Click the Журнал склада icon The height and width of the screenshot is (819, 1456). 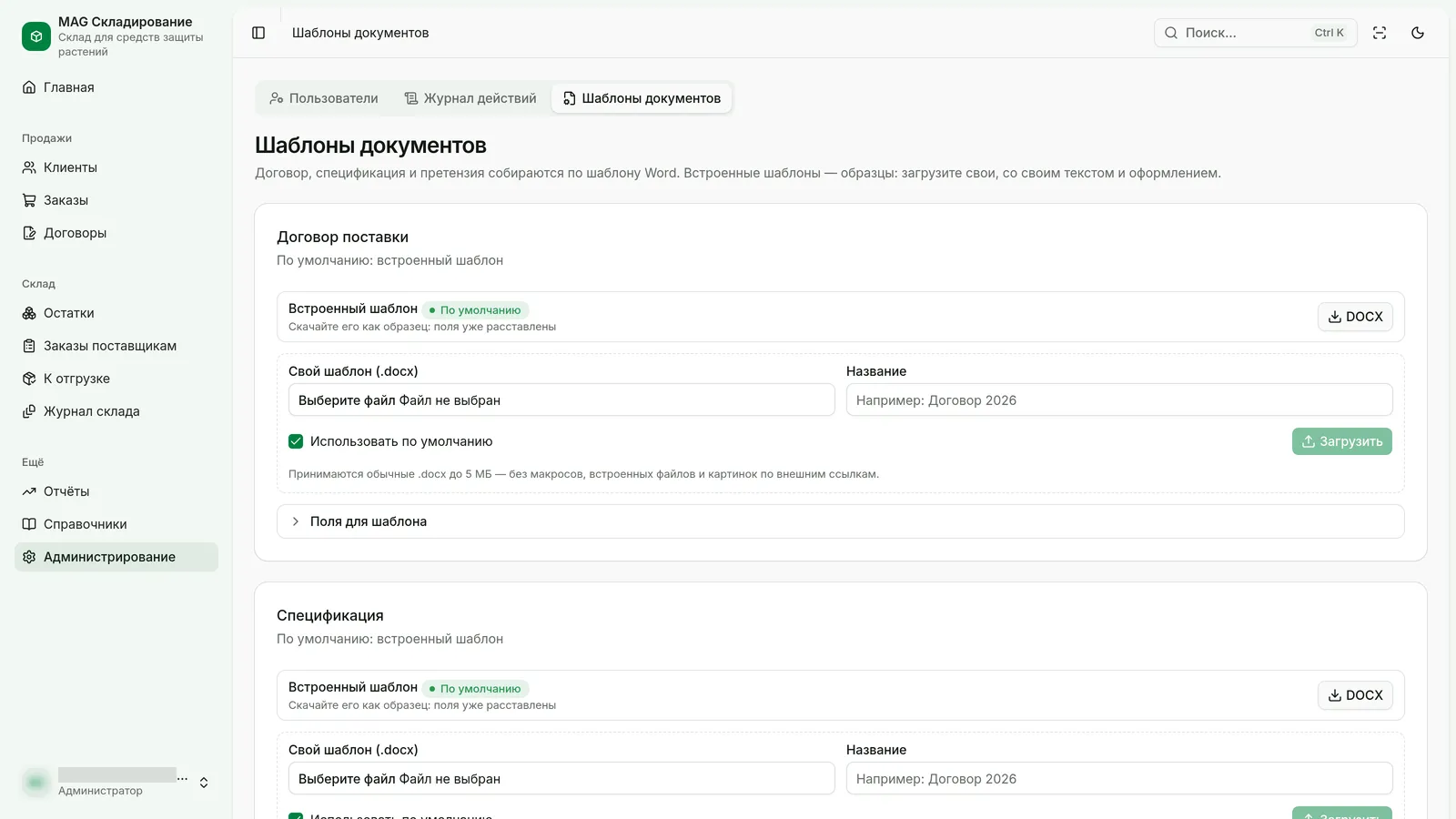pyautogui.click(x=29, y=411)
